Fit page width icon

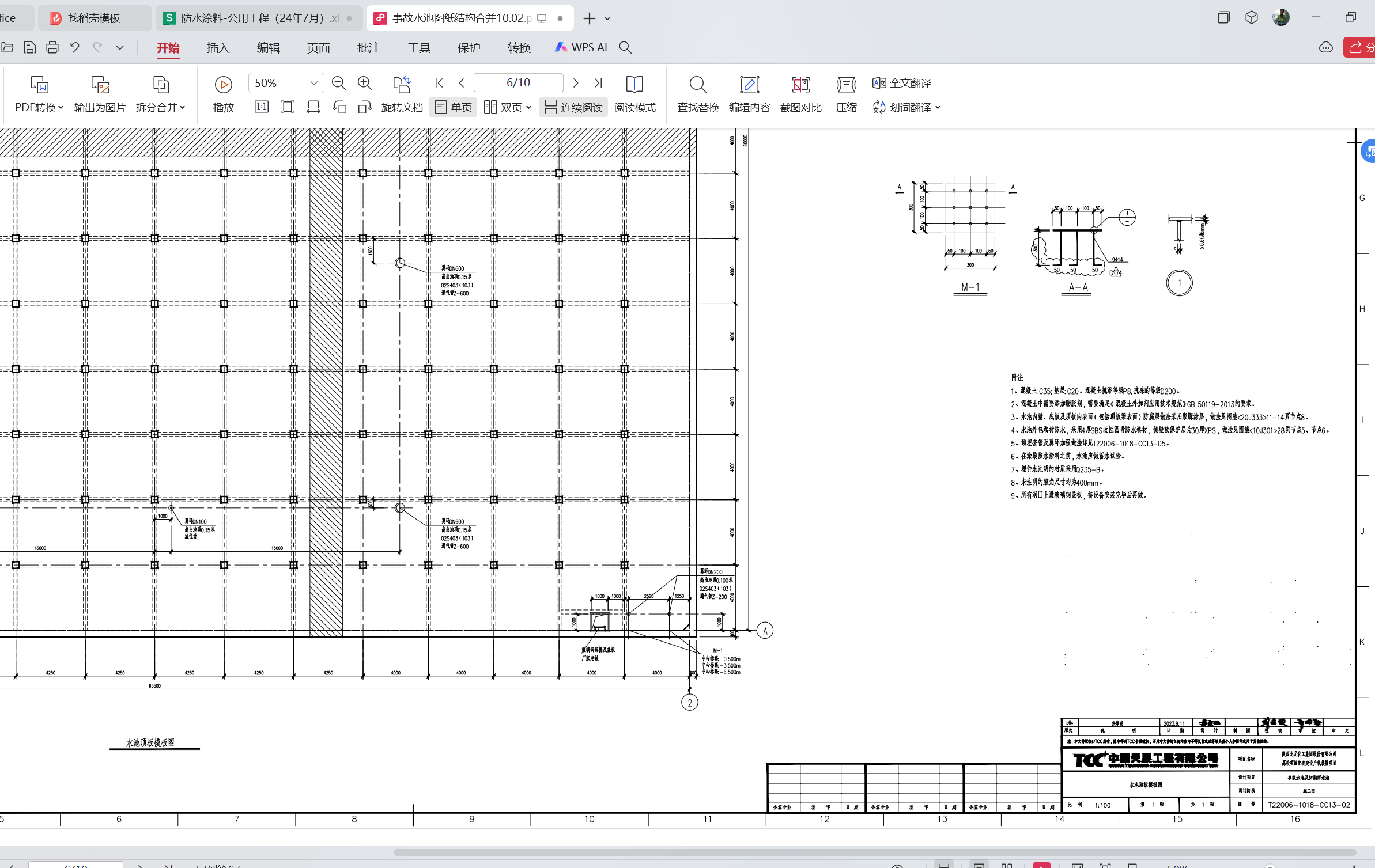pyautogui.click(x=313, y=107)
